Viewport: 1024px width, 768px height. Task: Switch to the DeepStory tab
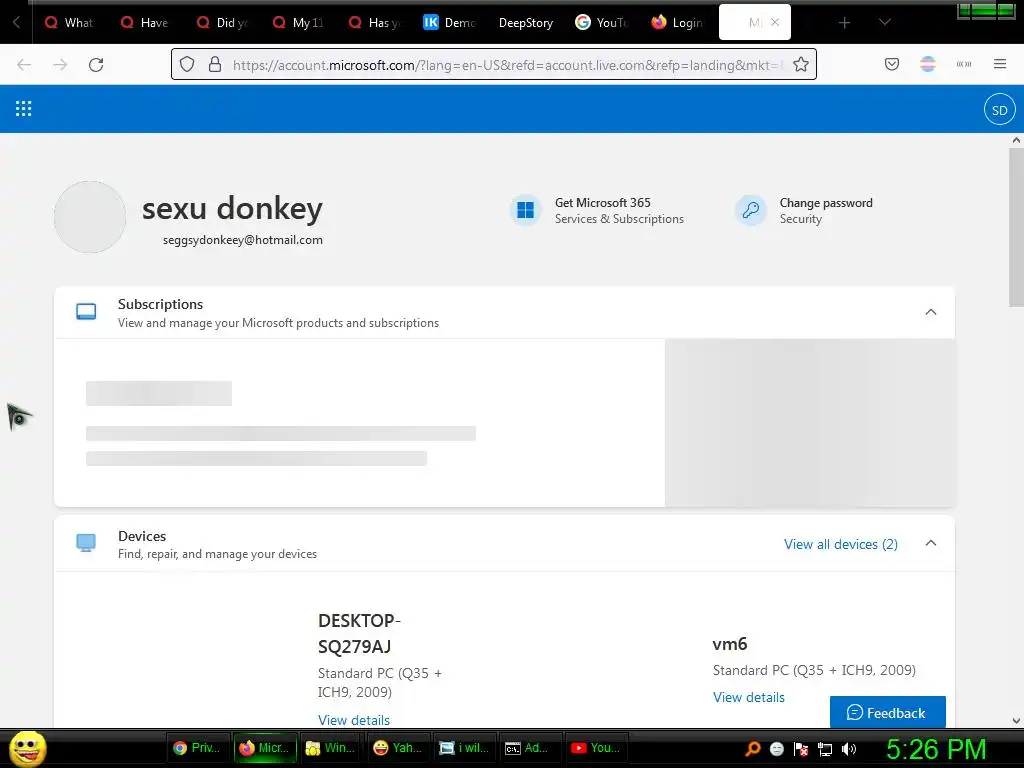click(x=526, y=23)
